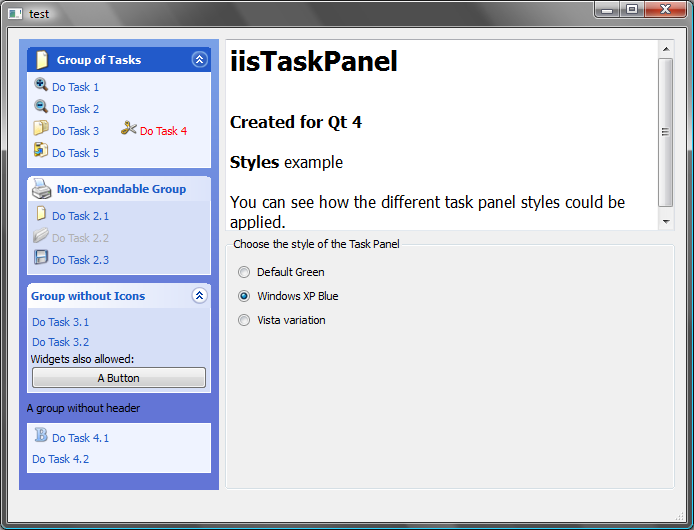
Task: Click the scroll down arrow of the text view
Action: (666, 221)
